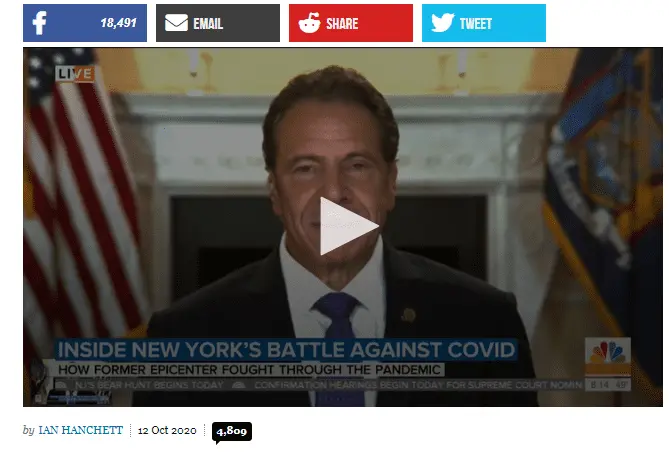The height and width of the screenshot is (455, 669).
Task: Click the Inside New York's Battle Against COVID banner
Action: [286, 350]
